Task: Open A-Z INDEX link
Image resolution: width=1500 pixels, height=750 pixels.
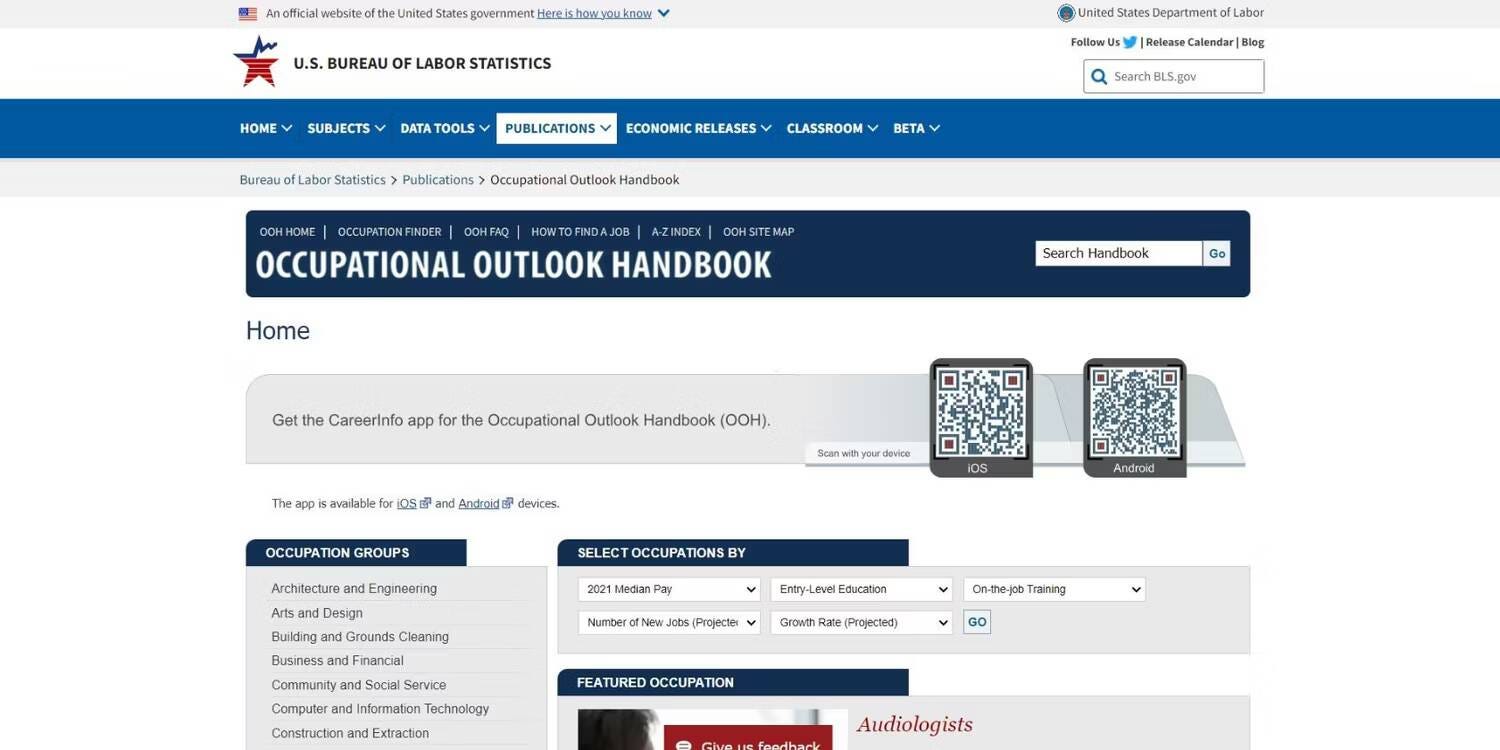Action: [x=676, y=232]
